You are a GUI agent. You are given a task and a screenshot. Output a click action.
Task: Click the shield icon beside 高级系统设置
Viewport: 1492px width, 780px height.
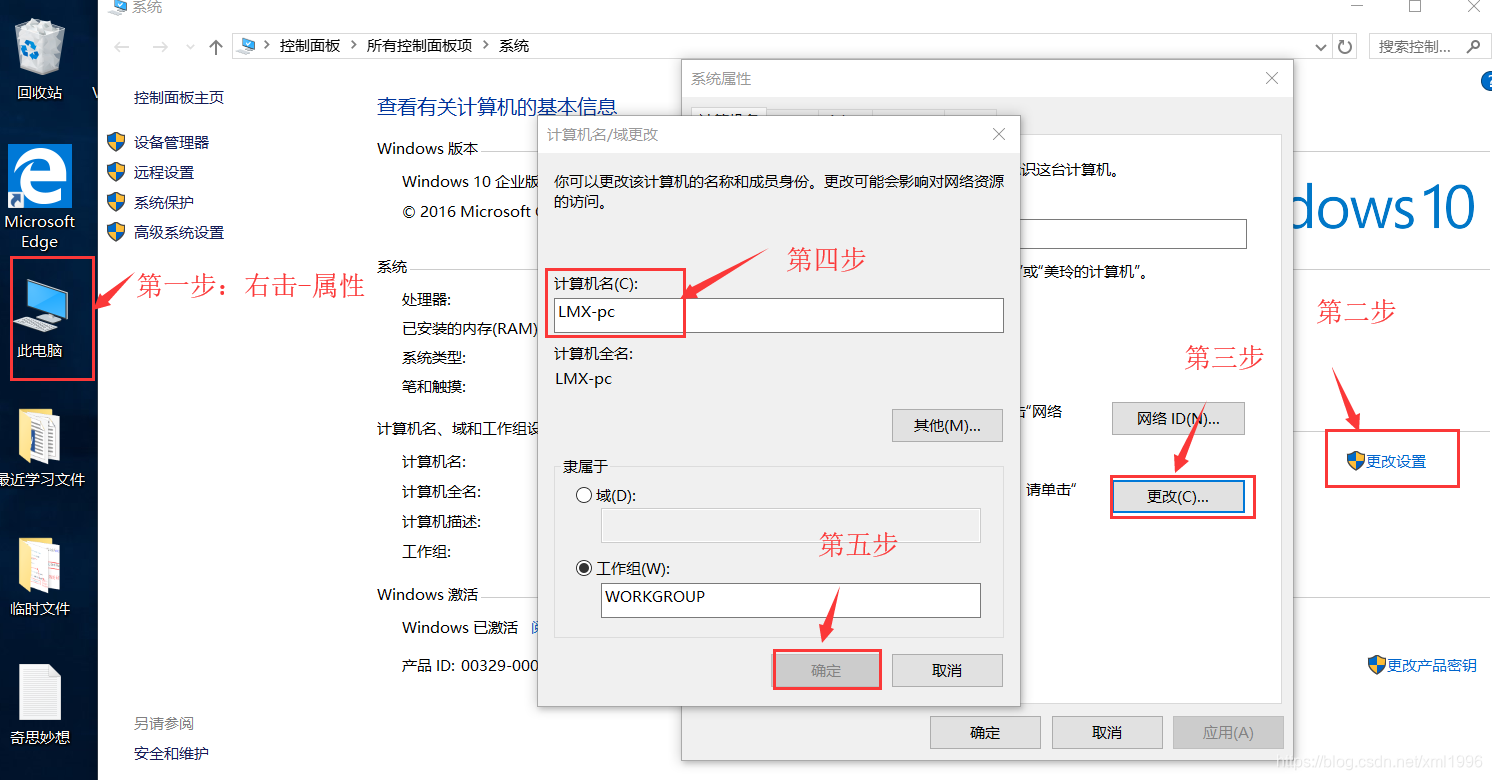[116, 232]
